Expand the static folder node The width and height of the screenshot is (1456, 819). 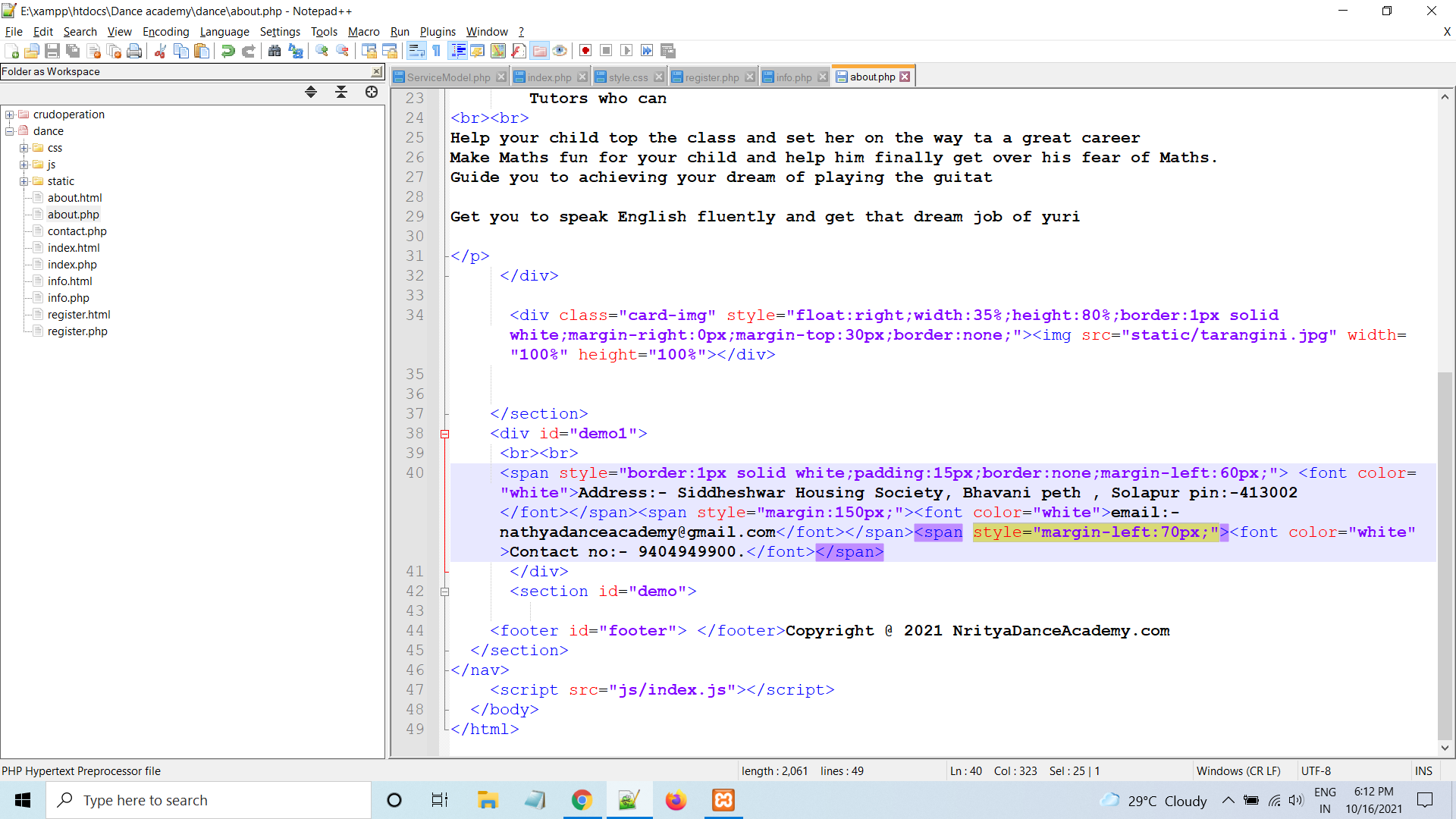click(24, 181)
